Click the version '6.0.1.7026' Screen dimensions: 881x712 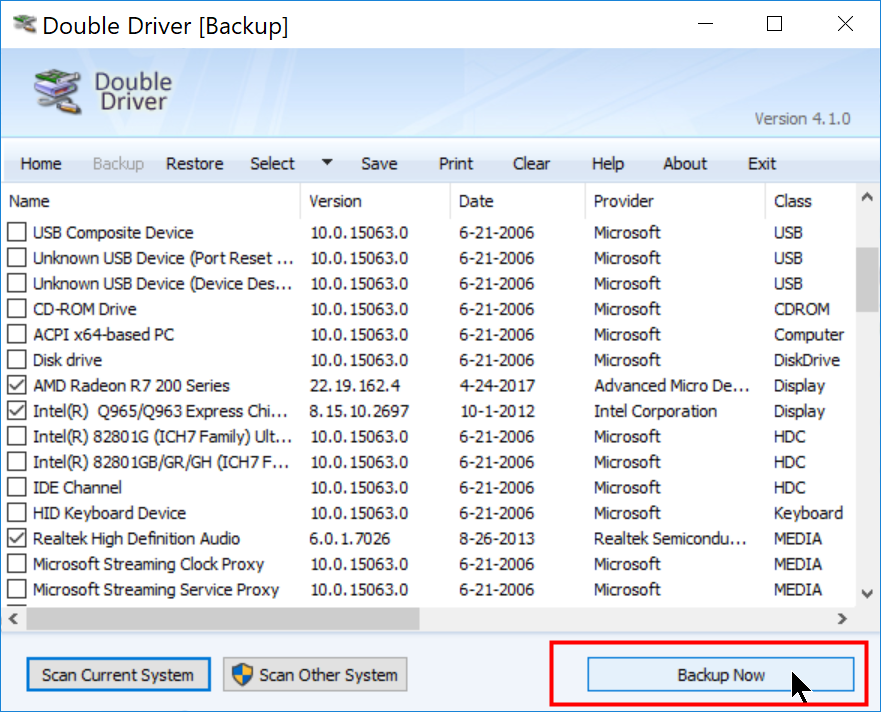(349, 538)
